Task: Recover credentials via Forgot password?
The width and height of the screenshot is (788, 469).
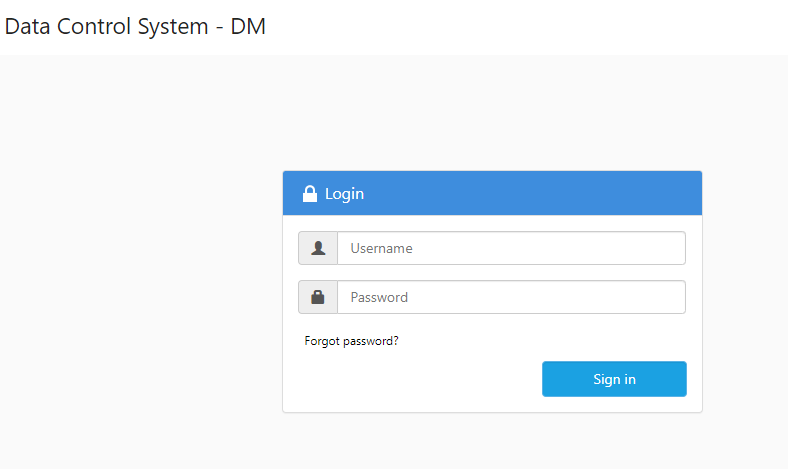Action: tap(351, 341)
